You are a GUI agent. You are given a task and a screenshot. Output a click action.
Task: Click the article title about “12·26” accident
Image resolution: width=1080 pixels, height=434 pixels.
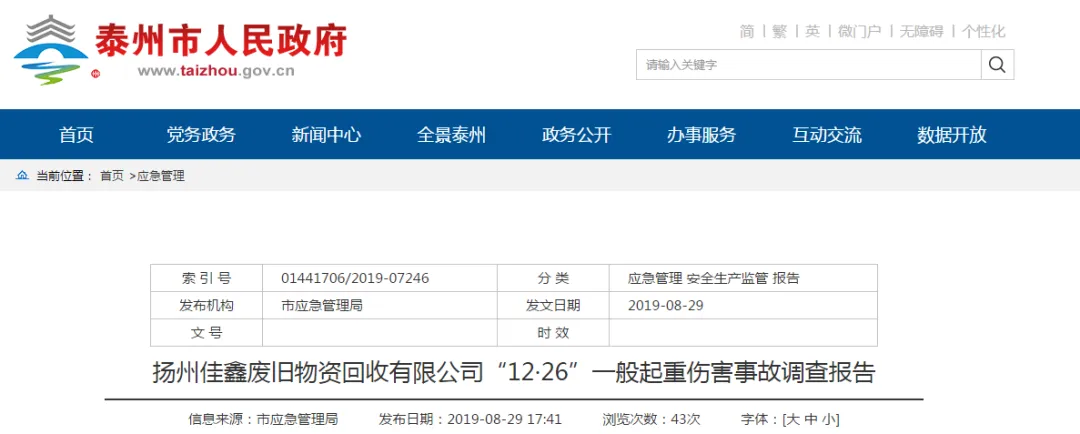(x=514, y=373)
